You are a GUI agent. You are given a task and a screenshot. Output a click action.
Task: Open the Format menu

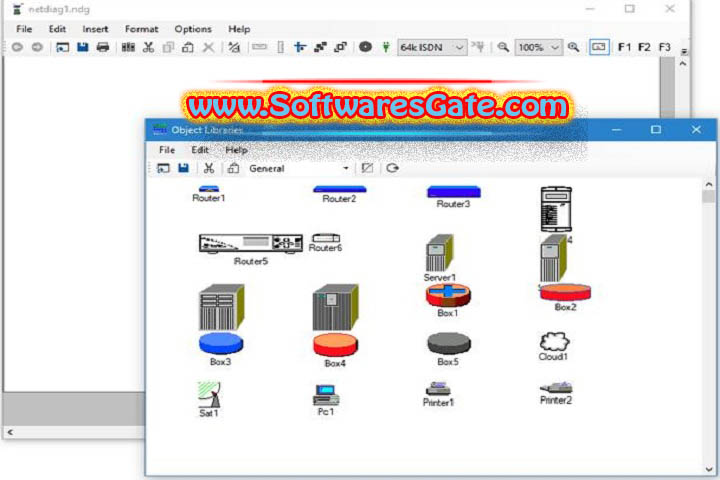pos(141,29)
